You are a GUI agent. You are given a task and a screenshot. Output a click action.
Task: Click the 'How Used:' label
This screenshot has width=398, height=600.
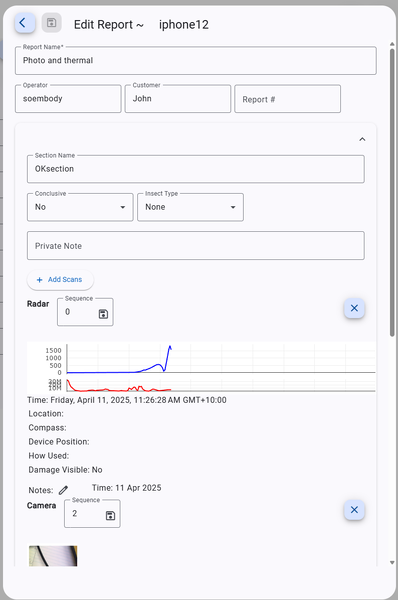[x=49, y=456]
